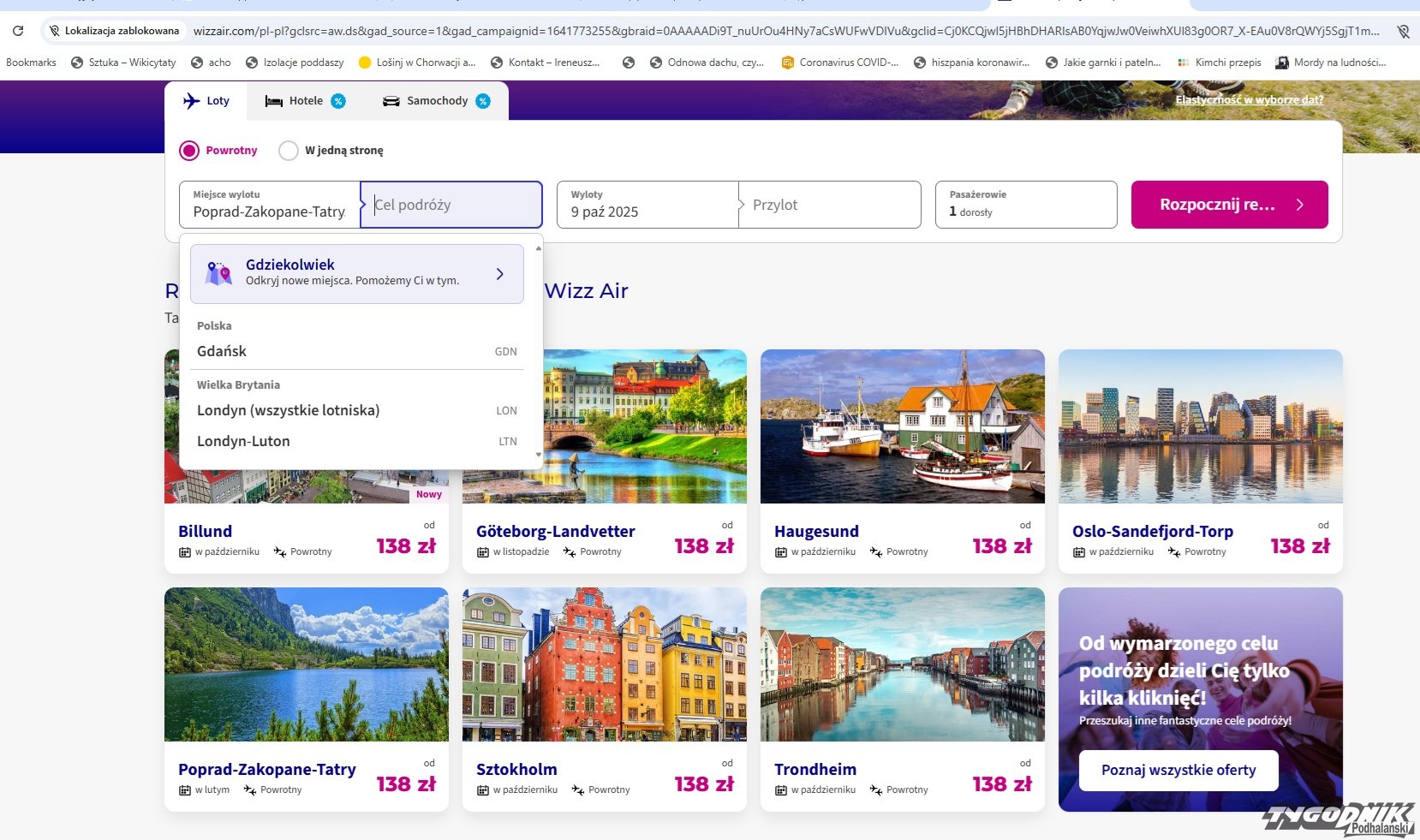Click the discount badge next to Hotele

pos(338,101)
